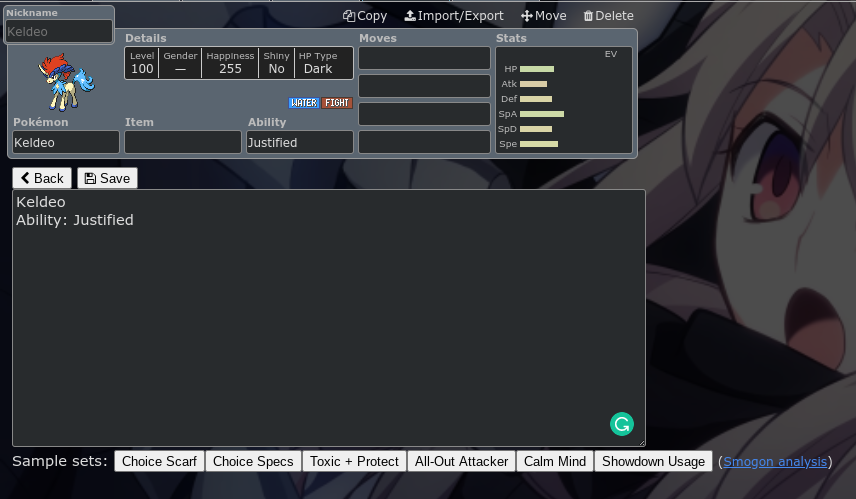Go Back from the import view
856x499 pixels.
coord(42,178)
